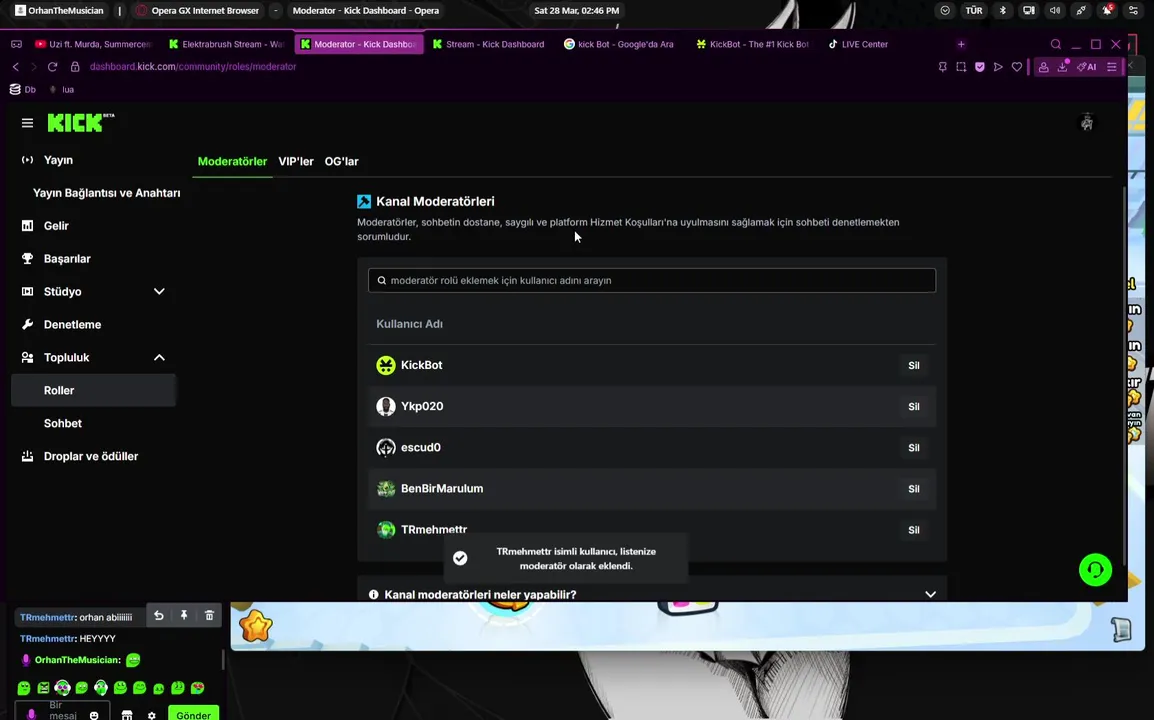This screenshot has height=720, width=1154.
Task: Expand 'Kanal moderatörleri neler yapabilir?' section
Action: tap(651, 594)
